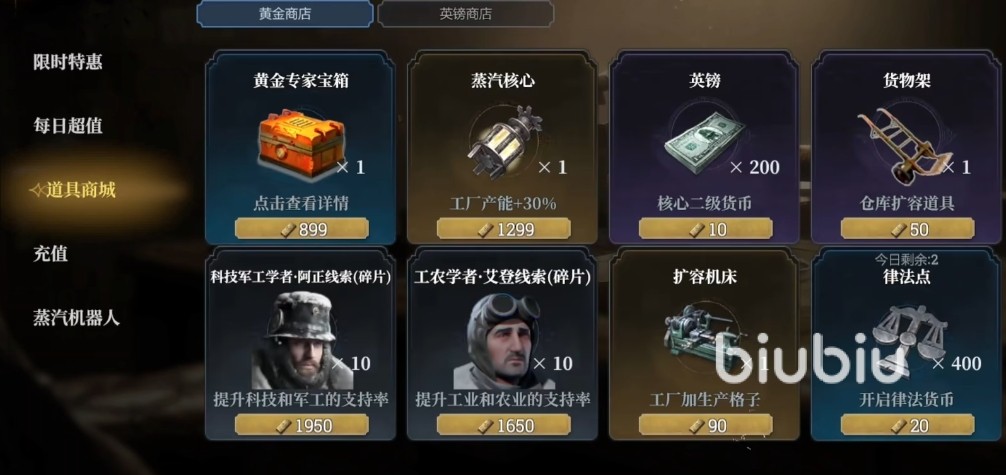This screenshot has width=1006, height=475.
Task: Open the 充值 recharge section
Action: (x=51, y=254)
